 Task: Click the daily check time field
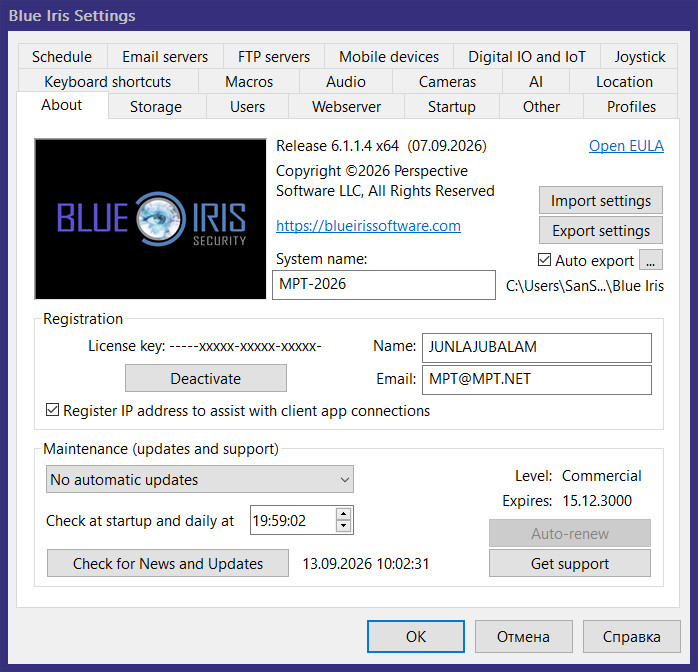tap(293, 520)
